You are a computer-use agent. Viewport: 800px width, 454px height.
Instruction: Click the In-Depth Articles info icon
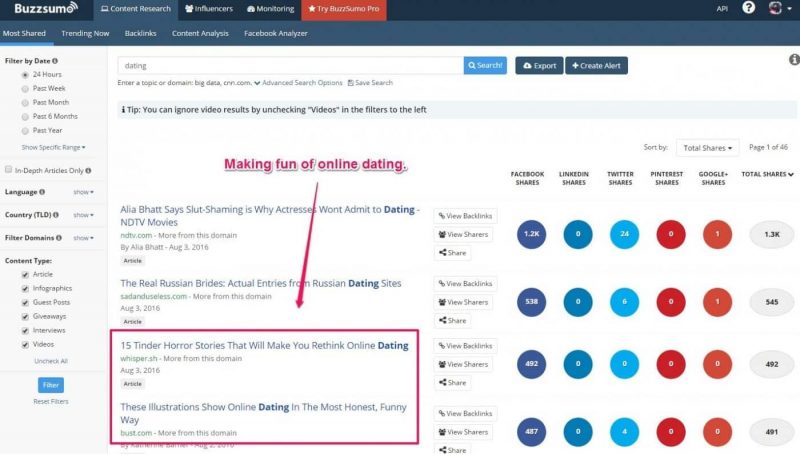point(88,170)
